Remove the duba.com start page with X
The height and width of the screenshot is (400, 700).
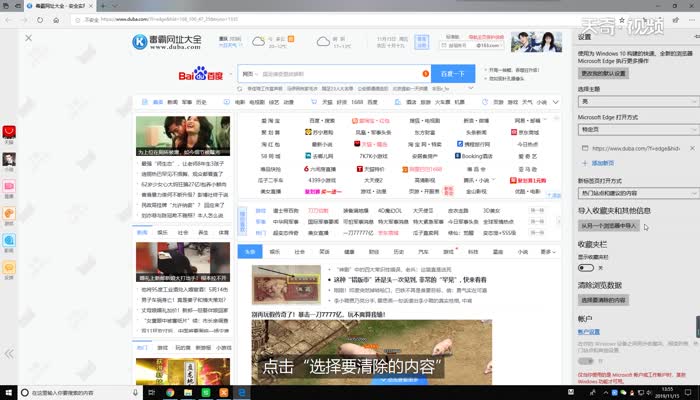(692, 148)
